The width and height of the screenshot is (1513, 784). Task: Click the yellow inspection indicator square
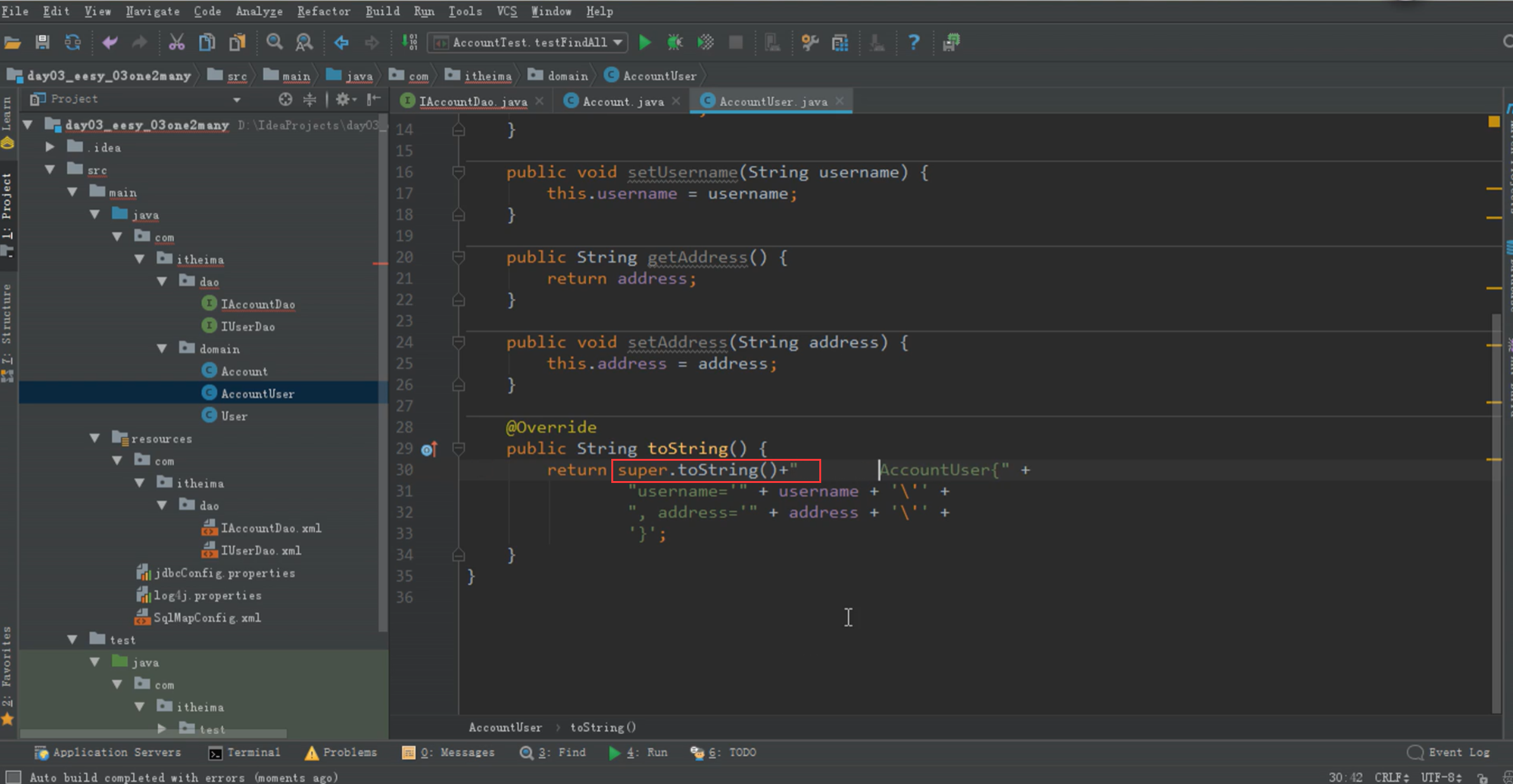1494,122
